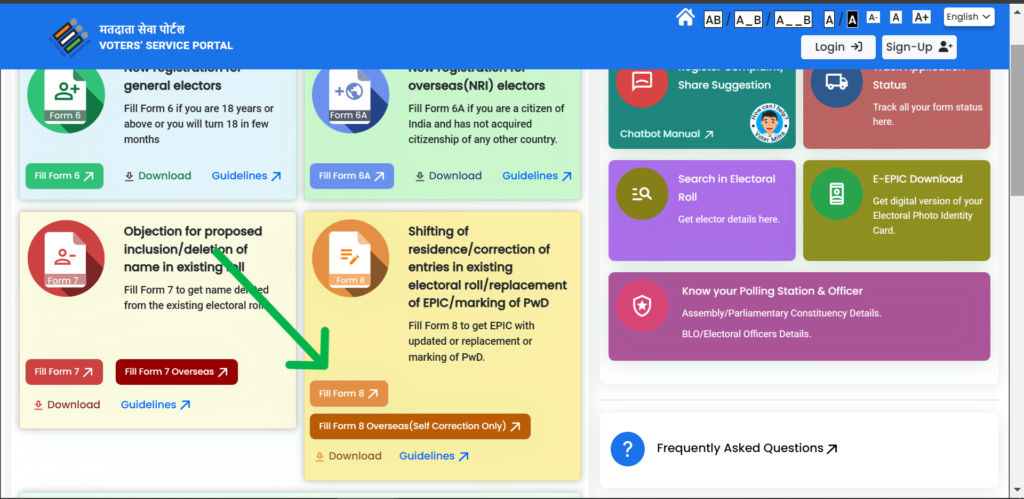Switch to the light normal-contrast A theme

tap(830, 19)
